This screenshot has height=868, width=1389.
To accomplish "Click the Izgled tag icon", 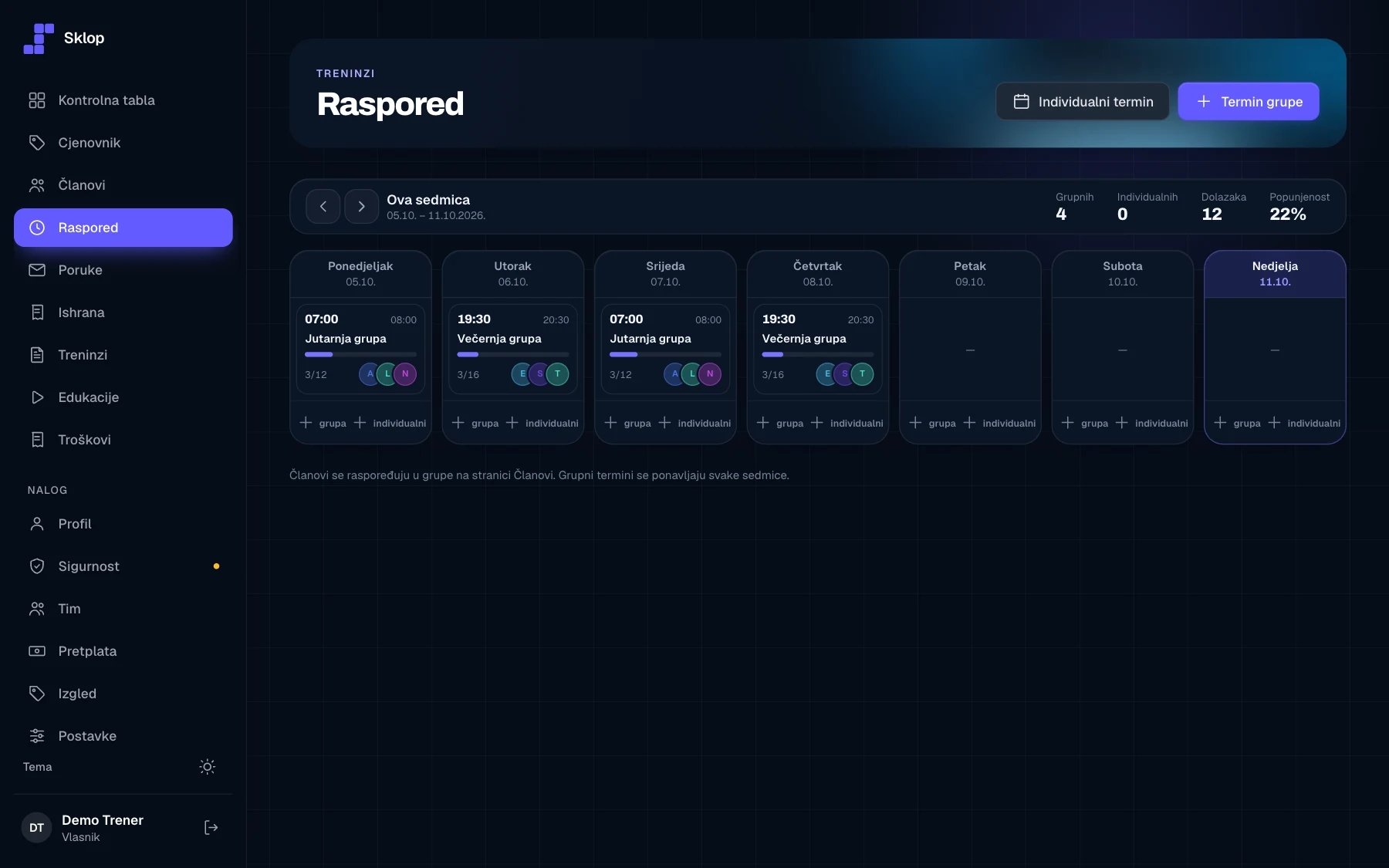I will tap(37, 694).
